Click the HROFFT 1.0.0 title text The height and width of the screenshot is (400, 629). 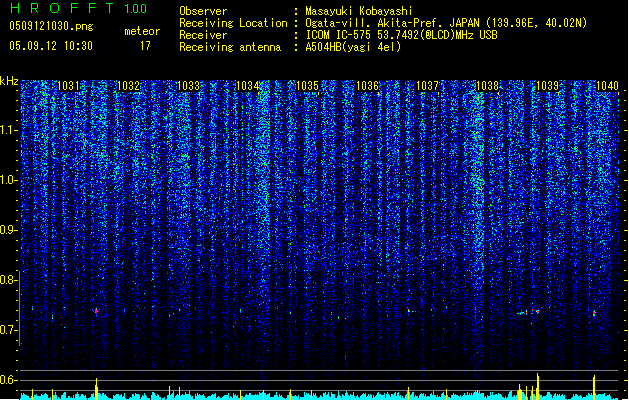78,8
